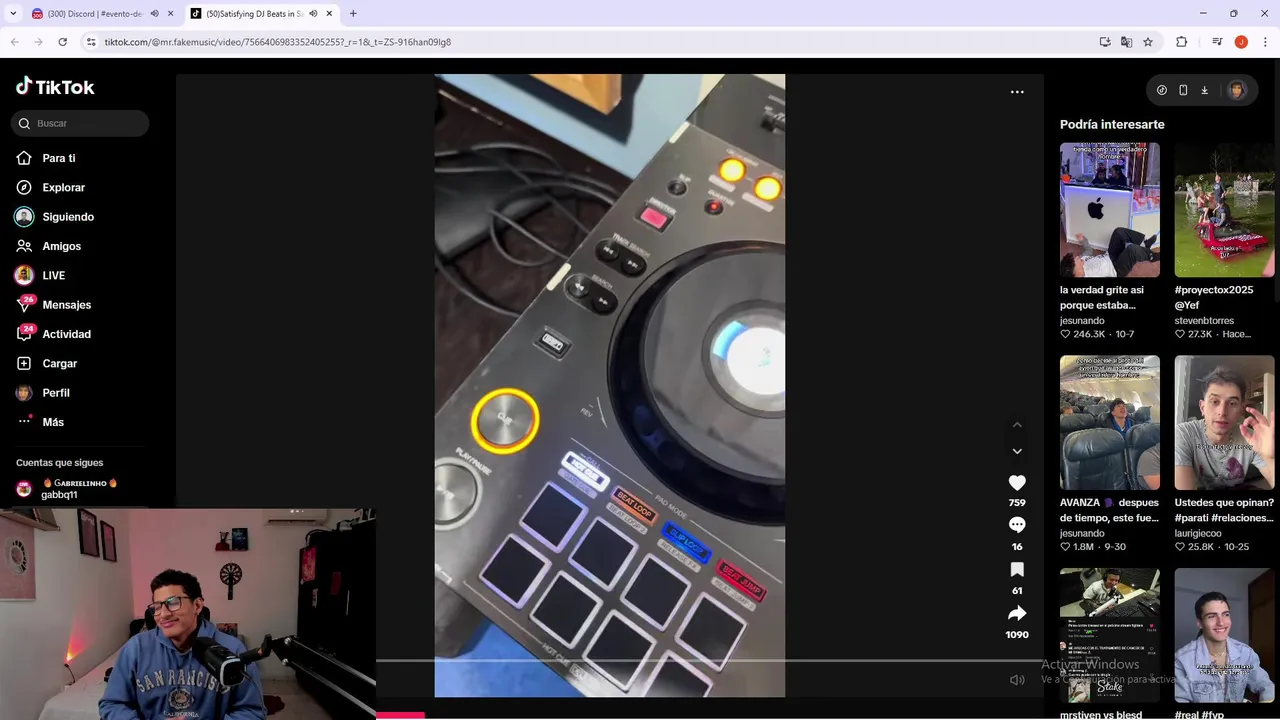Viewport: 1280px width, 720px height.
Task: Click the TikTok logo
Action: (x=55, y=87)
